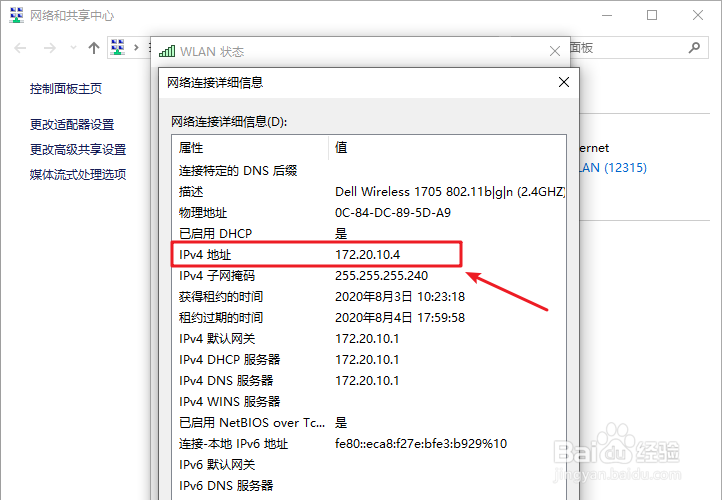Viewport: 722px width, 500px height.
Task: Select the 已启用 NetBIOS over Tc... row
Action: tap(368, 423)
